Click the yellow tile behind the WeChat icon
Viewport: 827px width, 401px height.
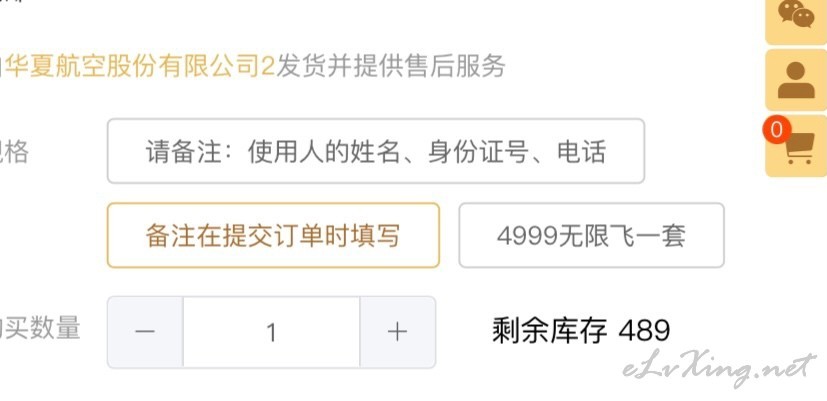click(796, 21)
